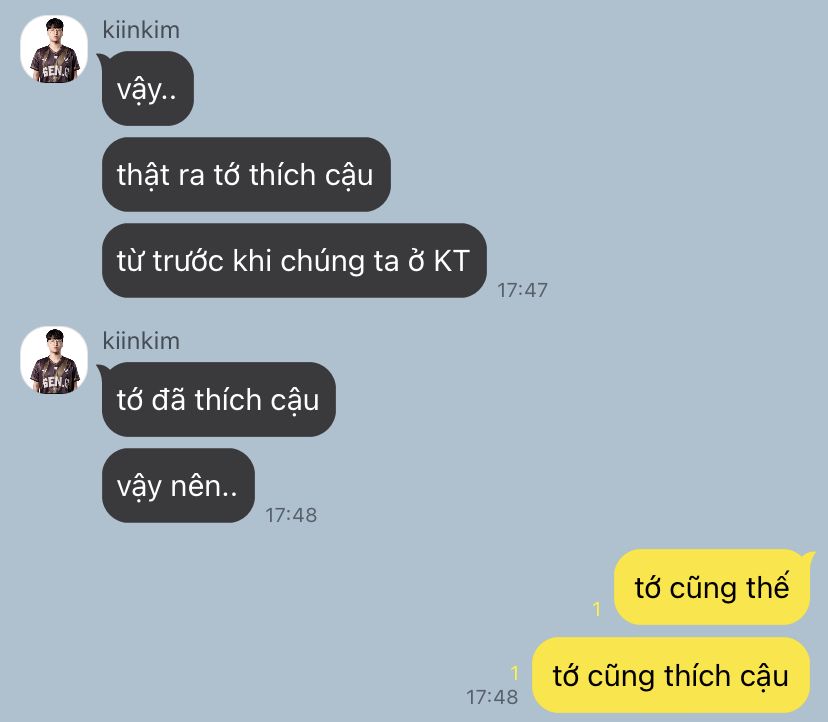Click the tail of the "tớ cũng thế" bubble
828x722 pixels.
tap(809, 557)
